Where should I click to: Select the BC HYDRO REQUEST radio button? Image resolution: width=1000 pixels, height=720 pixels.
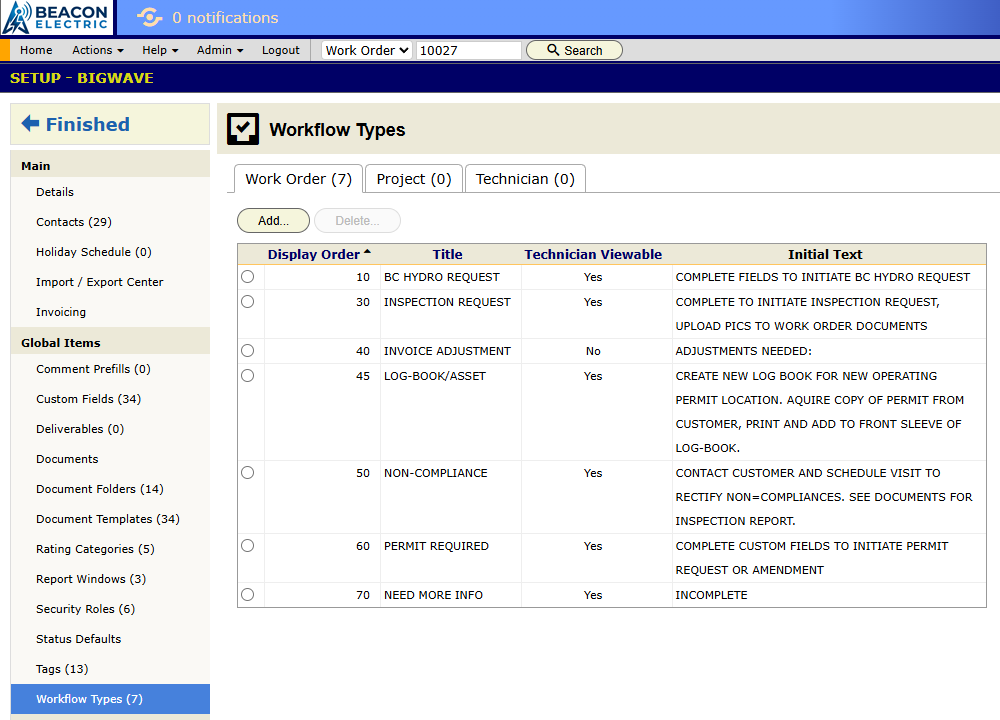point(247,277)
